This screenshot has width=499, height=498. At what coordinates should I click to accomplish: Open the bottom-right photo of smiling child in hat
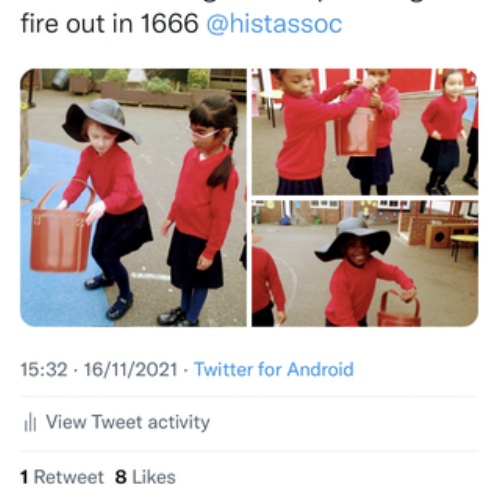pyautogui.click(x=365, y=263)
